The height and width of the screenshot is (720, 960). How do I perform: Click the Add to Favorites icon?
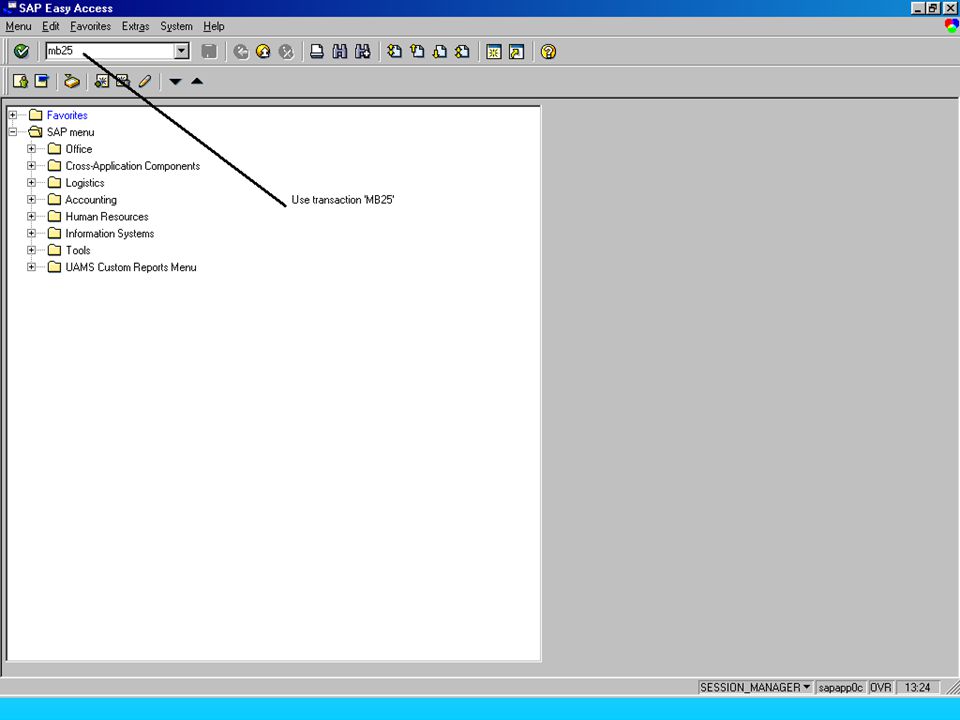click(x=102, y=81)
